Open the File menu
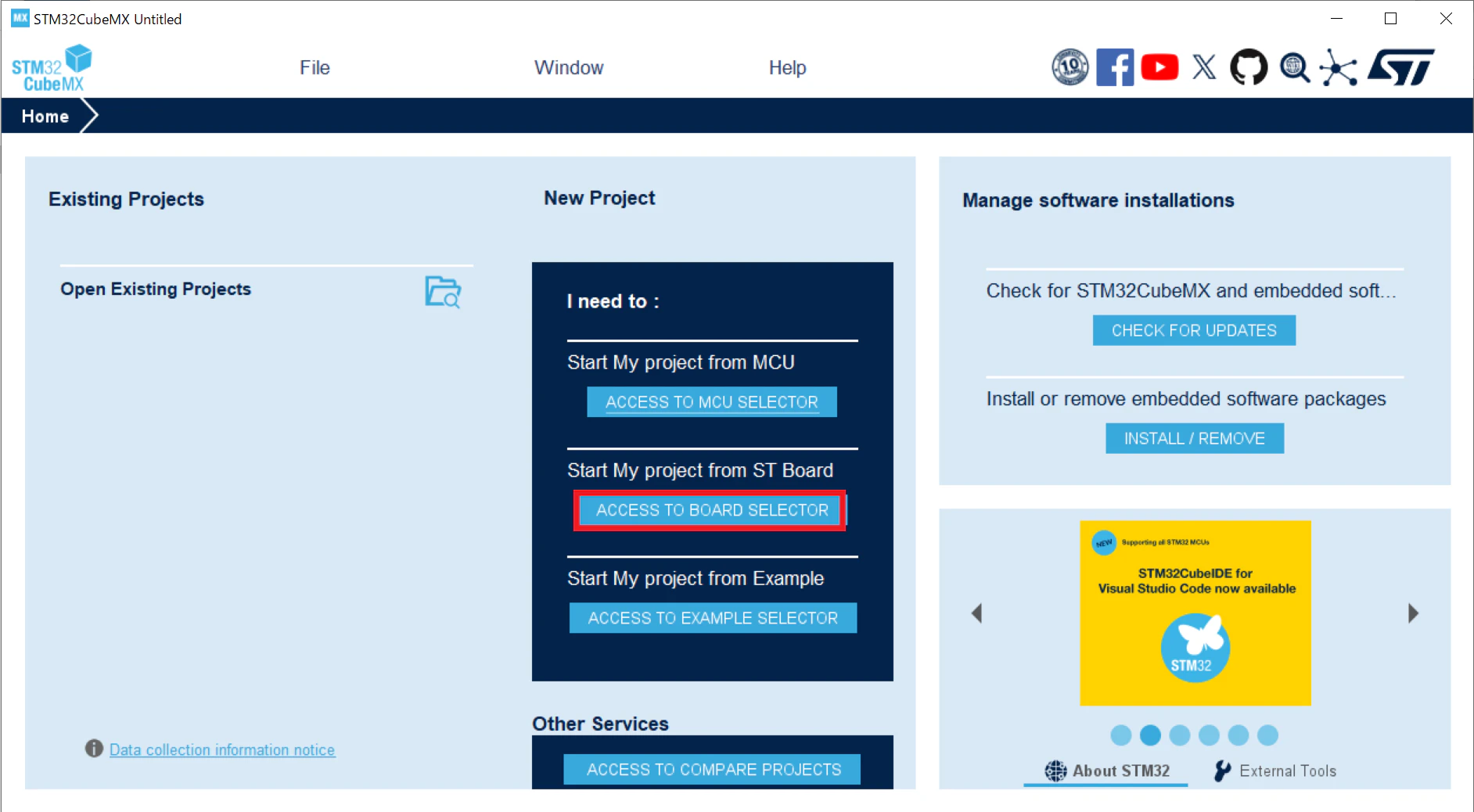Viewport: 1474px width, 812px height. coord(315,68)
